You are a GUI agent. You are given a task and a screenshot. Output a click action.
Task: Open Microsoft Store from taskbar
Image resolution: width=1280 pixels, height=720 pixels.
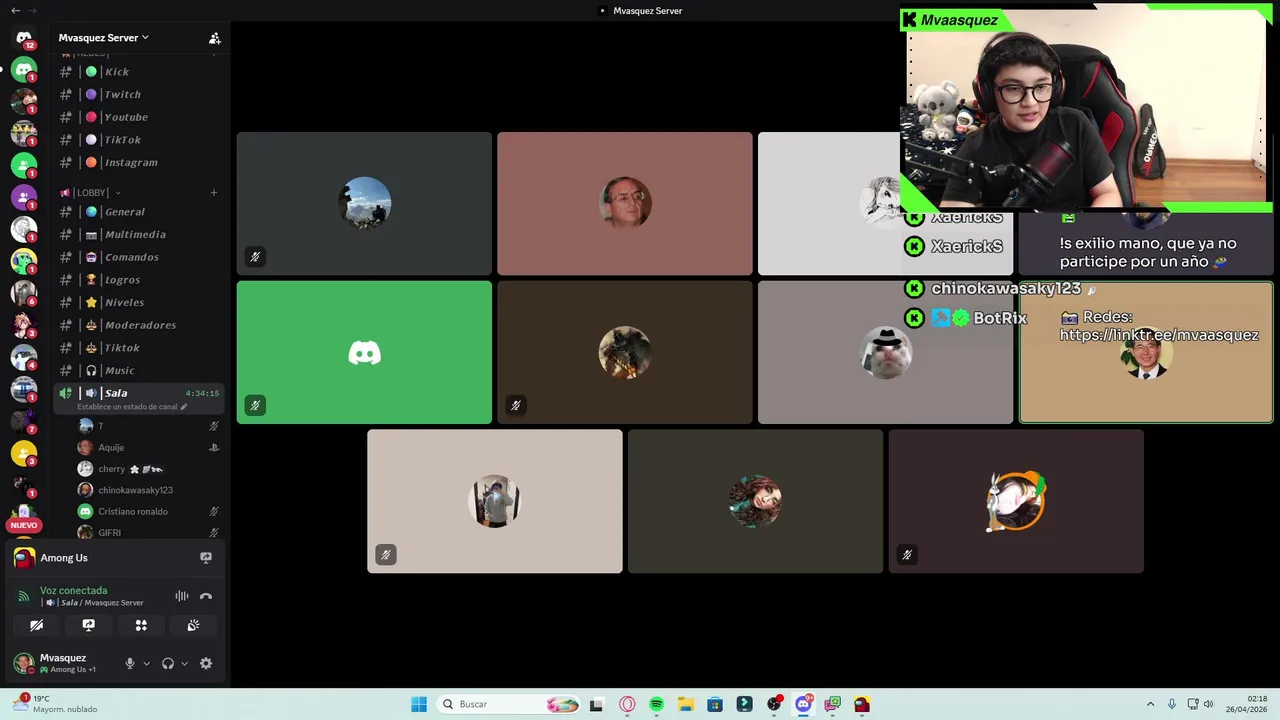[x=715, y=704]
